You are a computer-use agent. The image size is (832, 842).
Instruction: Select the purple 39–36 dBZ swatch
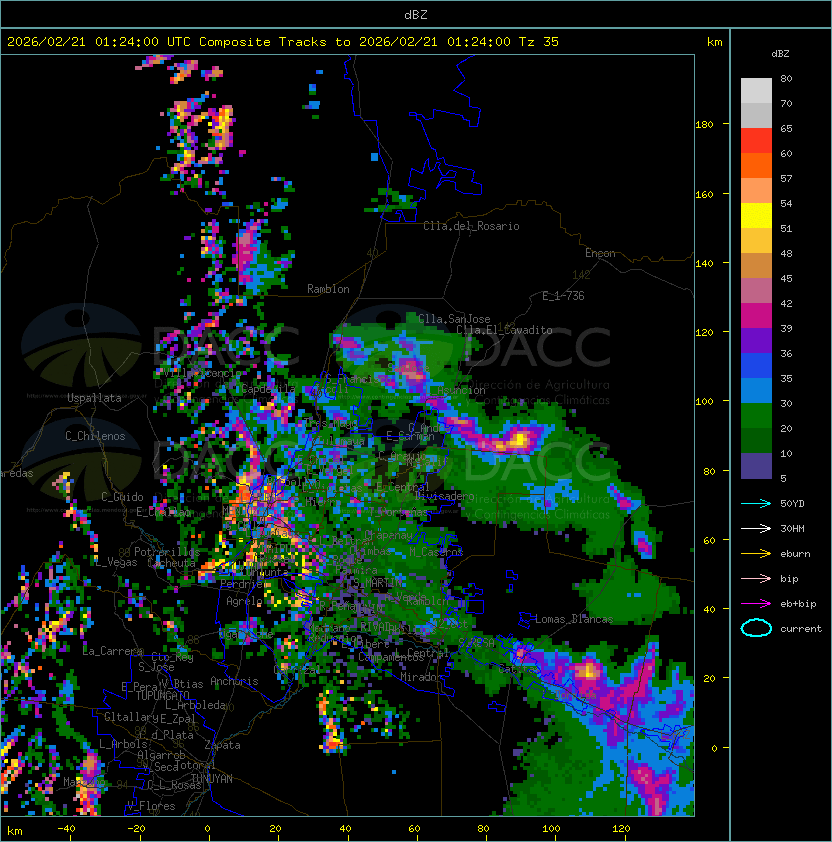756,340
